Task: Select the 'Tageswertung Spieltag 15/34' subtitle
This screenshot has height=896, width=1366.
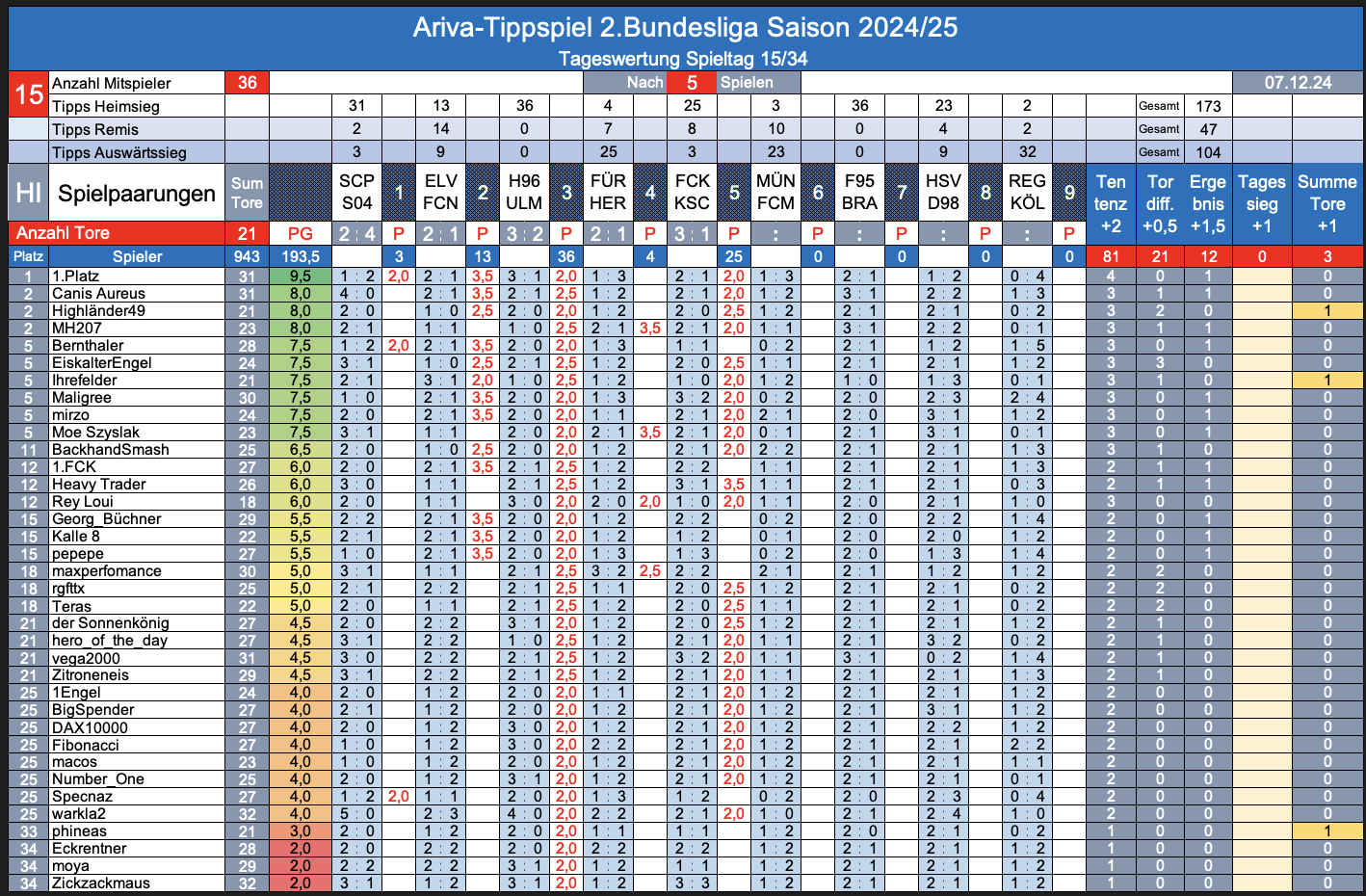Action: coord(683,59)
